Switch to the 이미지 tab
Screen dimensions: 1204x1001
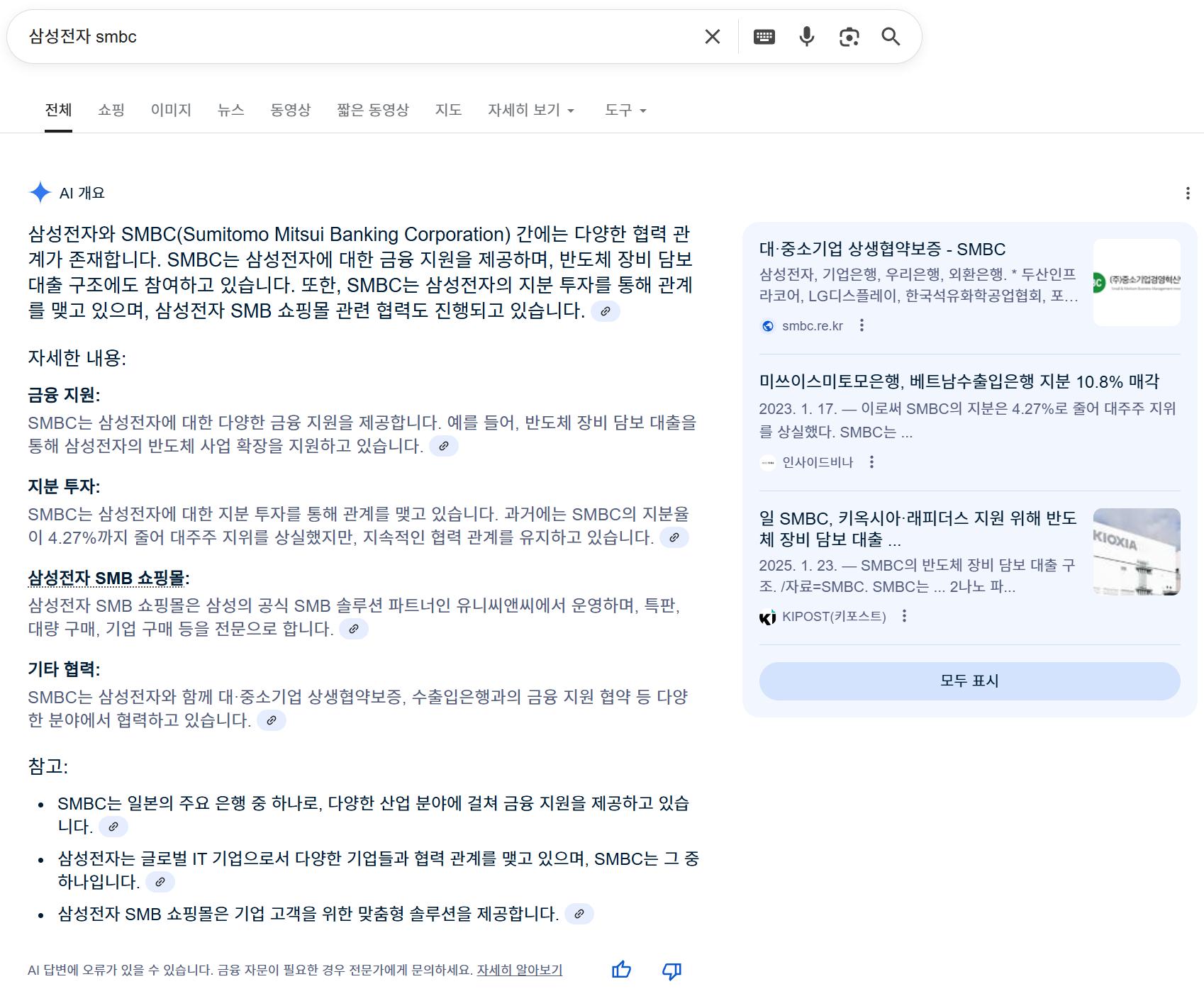[171, 110]
